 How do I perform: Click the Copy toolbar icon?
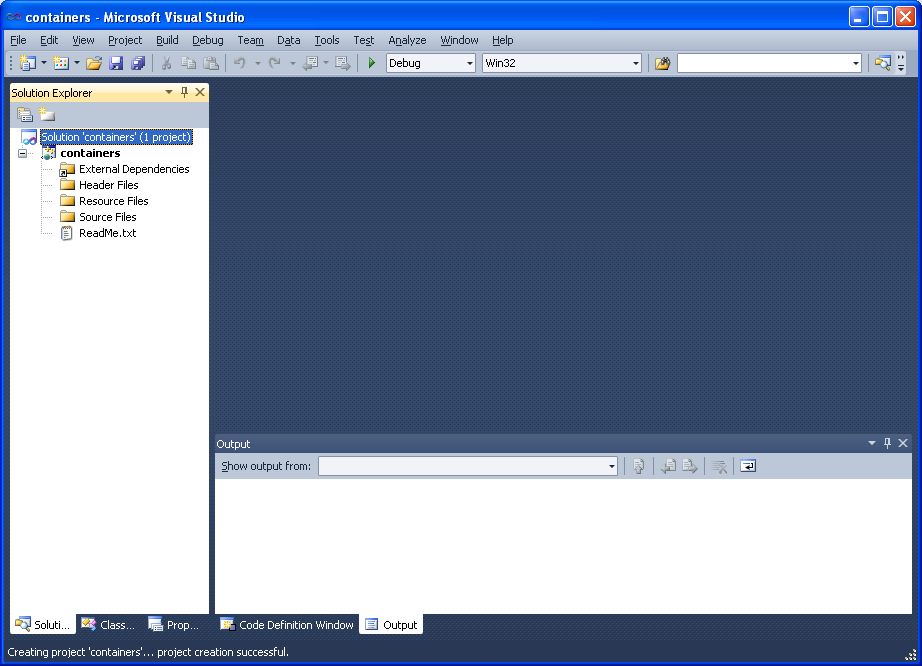pos(188,63)
